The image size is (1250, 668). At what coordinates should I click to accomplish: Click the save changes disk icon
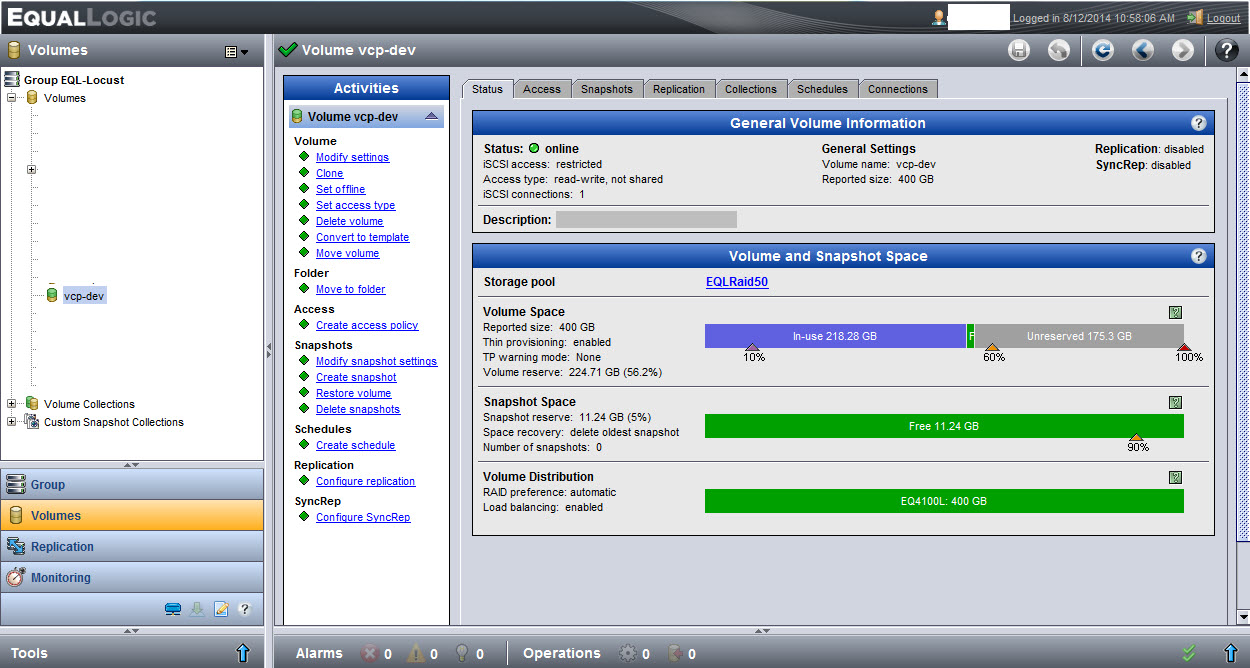coord(1019,50)
